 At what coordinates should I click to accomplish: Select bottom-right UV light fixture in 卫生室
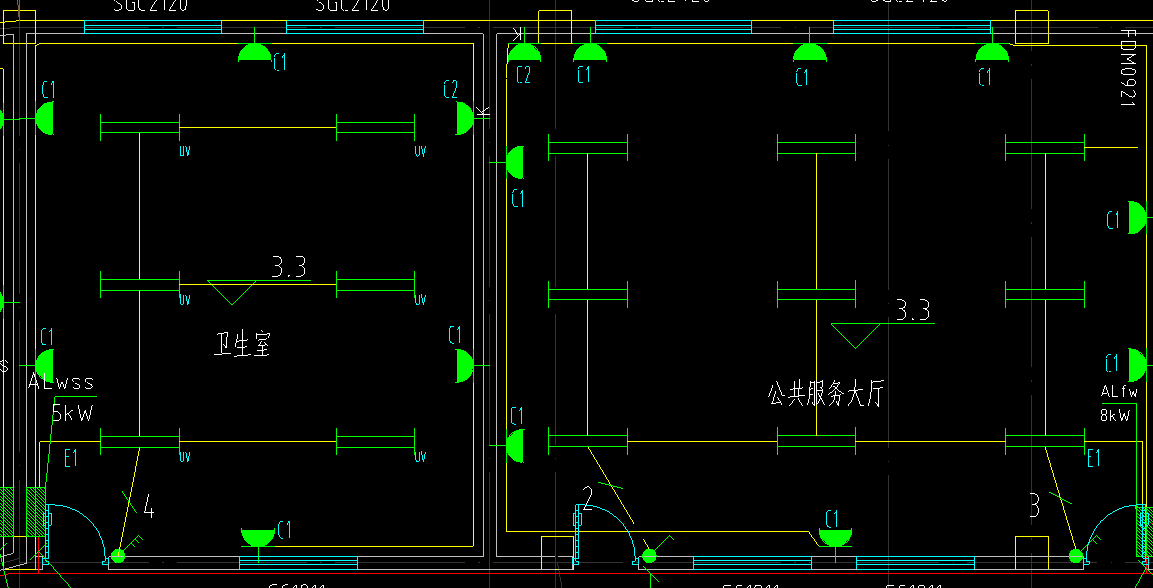(x=376, y=442)
